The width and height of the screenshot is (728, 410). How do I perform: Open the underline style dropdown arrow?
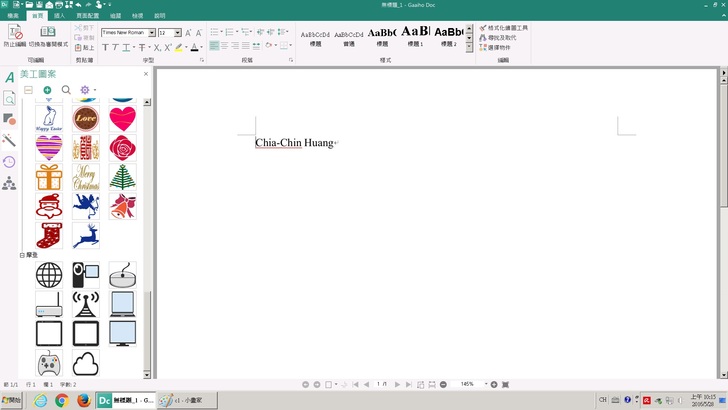click(134, 47)
